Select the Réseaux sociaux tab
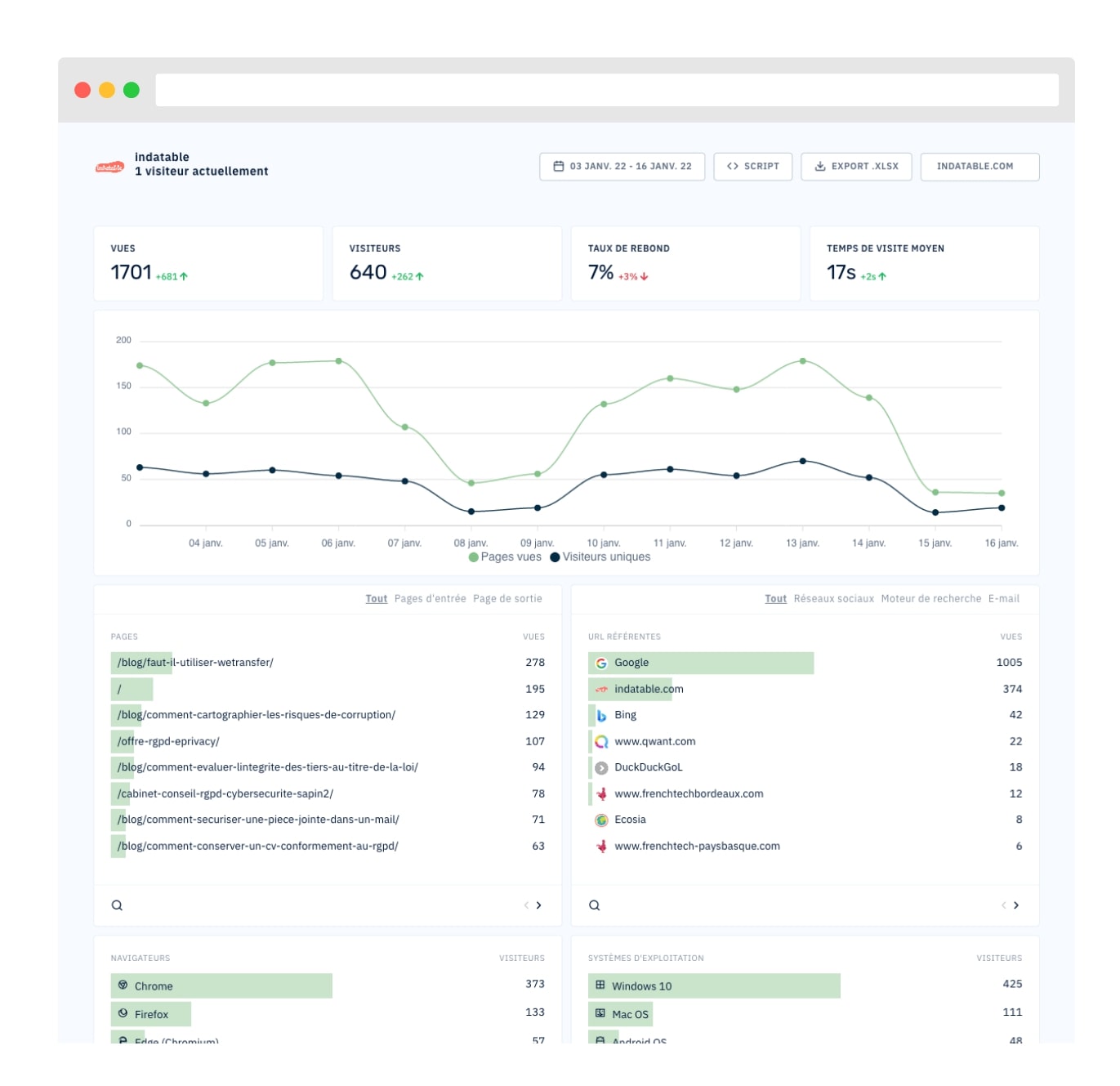Viewport: 1120px width, 1086px height. coord(833,599)
